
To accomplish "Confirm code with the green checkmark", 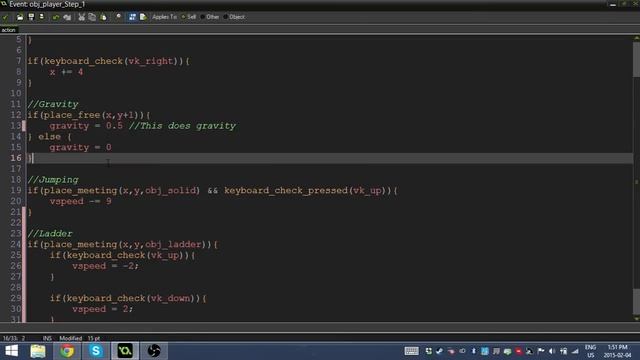I will click(5, 17).
